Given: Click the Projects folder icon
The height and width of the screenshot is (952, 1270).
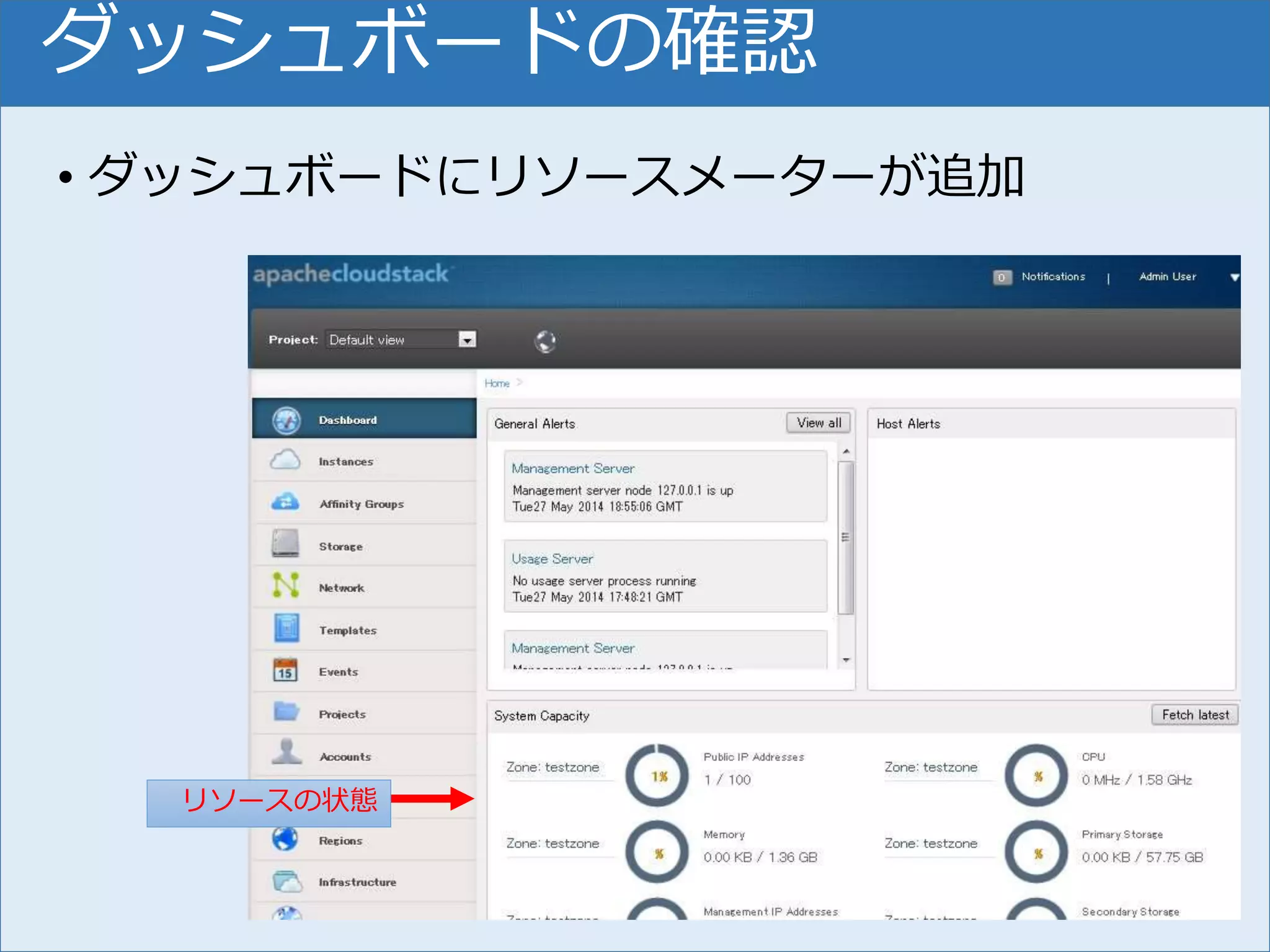Looking at the screenshot, I should pos(286,711).
